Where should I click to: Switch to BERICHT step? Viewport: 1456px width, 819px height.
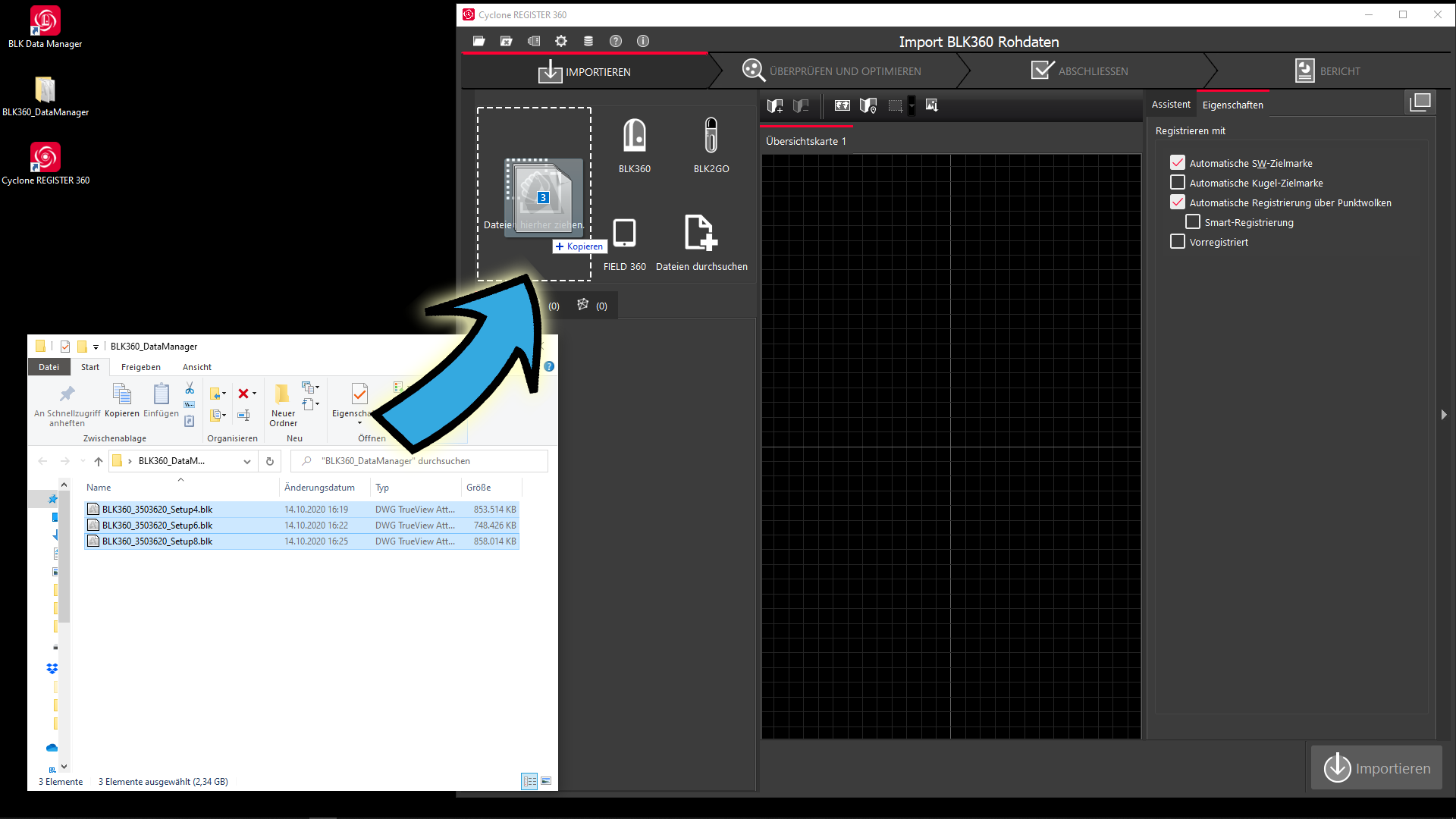point(1328,71)
